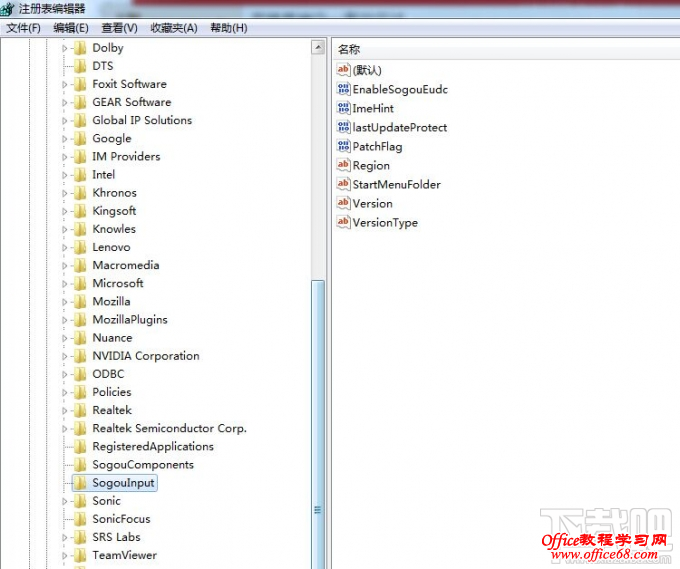
Task: Select the Realtek Semiconductor Corp. key
Action: pyautogui.click(x=169, y=428)
